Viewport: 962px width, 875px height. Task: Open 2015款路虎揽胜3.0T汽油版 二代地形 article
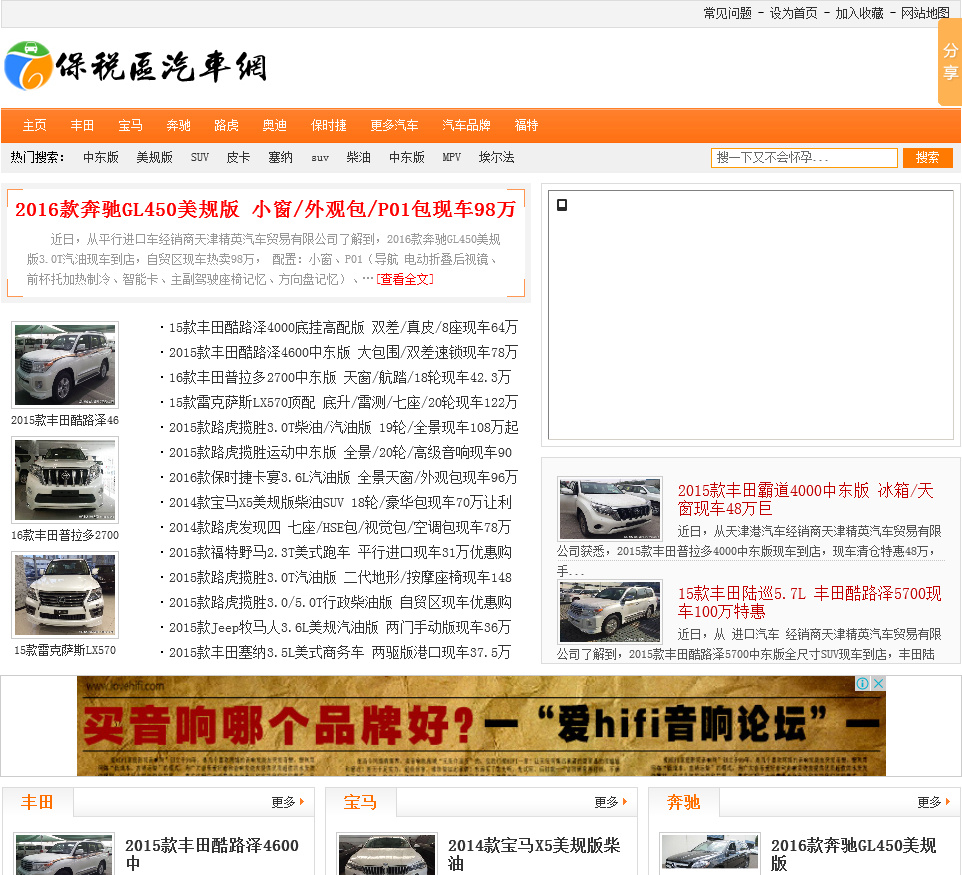pyautogui.click(x=340, y=577)
